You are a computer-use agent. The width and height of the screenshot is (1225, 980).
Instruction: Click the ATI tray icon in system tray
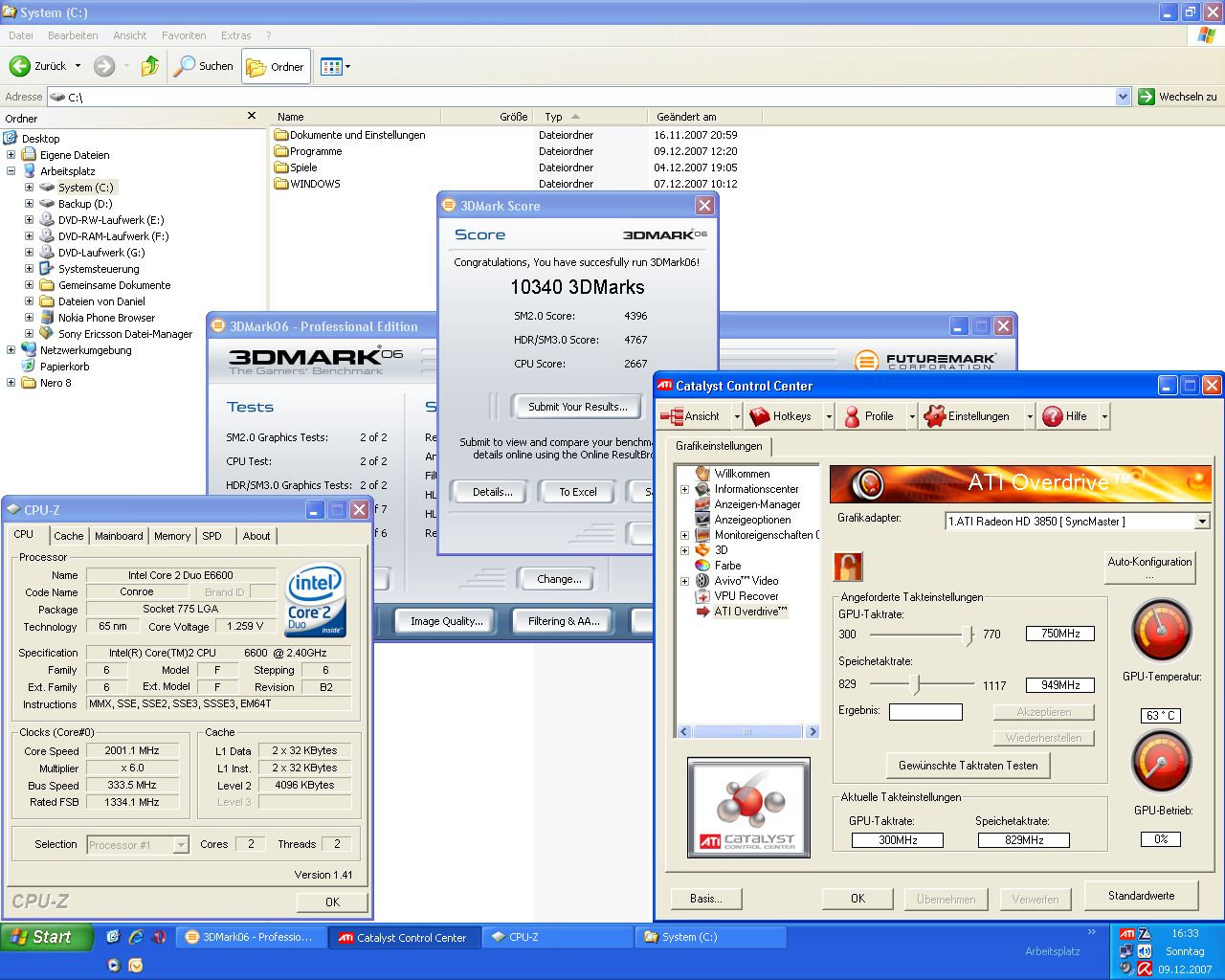click(x=1127, y=934)
